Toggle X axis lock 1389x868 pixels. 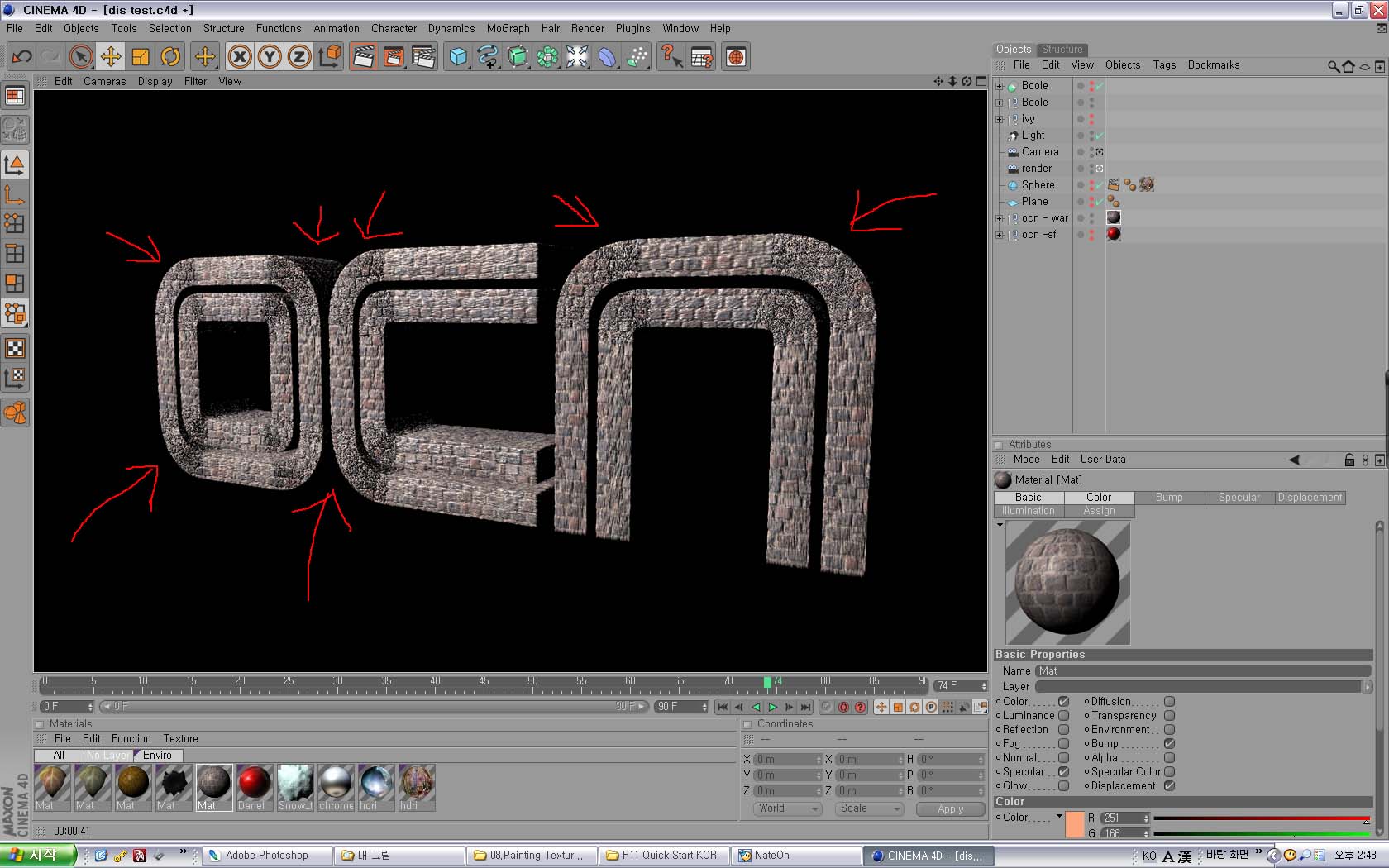240,56
